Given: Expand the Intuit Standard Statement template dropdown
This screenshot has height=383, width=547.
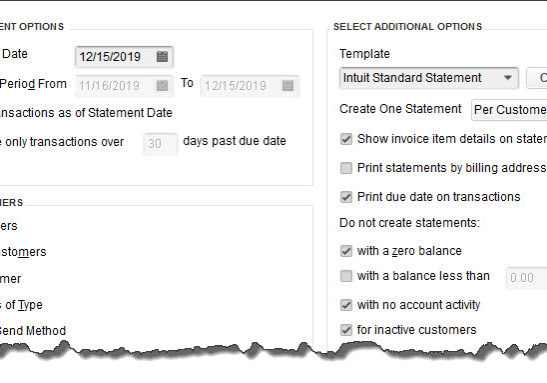Looking at the screenshot, I should pos(508,78).
